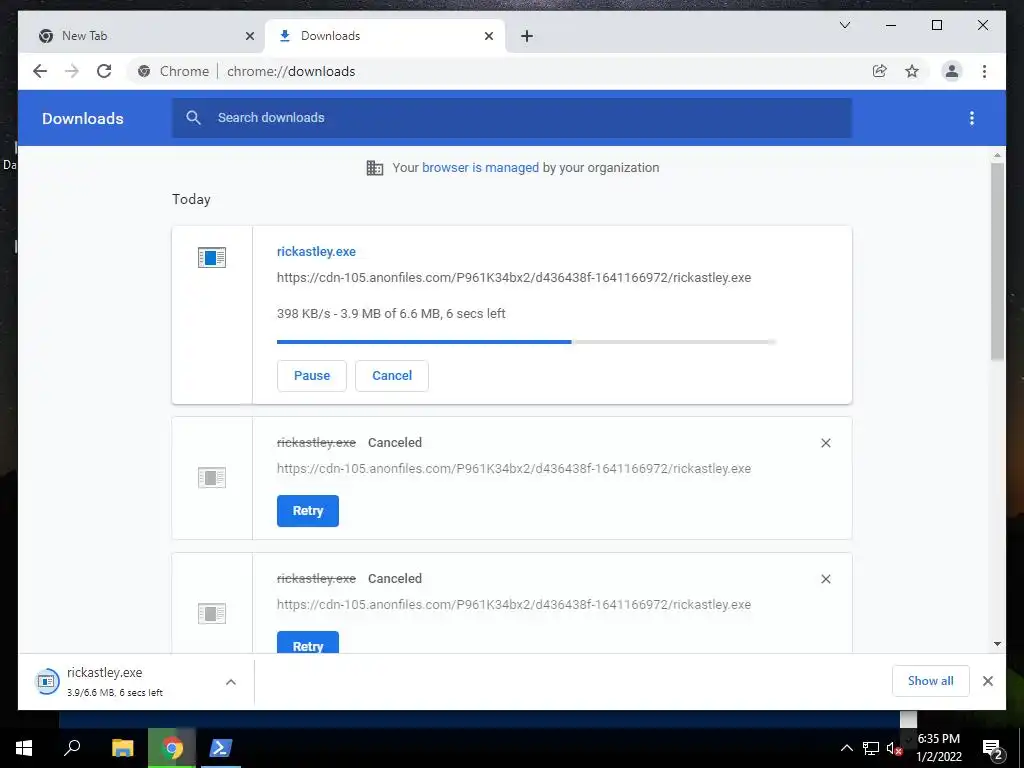
Task: Retry the second canceled download
Action: (308, 643)
